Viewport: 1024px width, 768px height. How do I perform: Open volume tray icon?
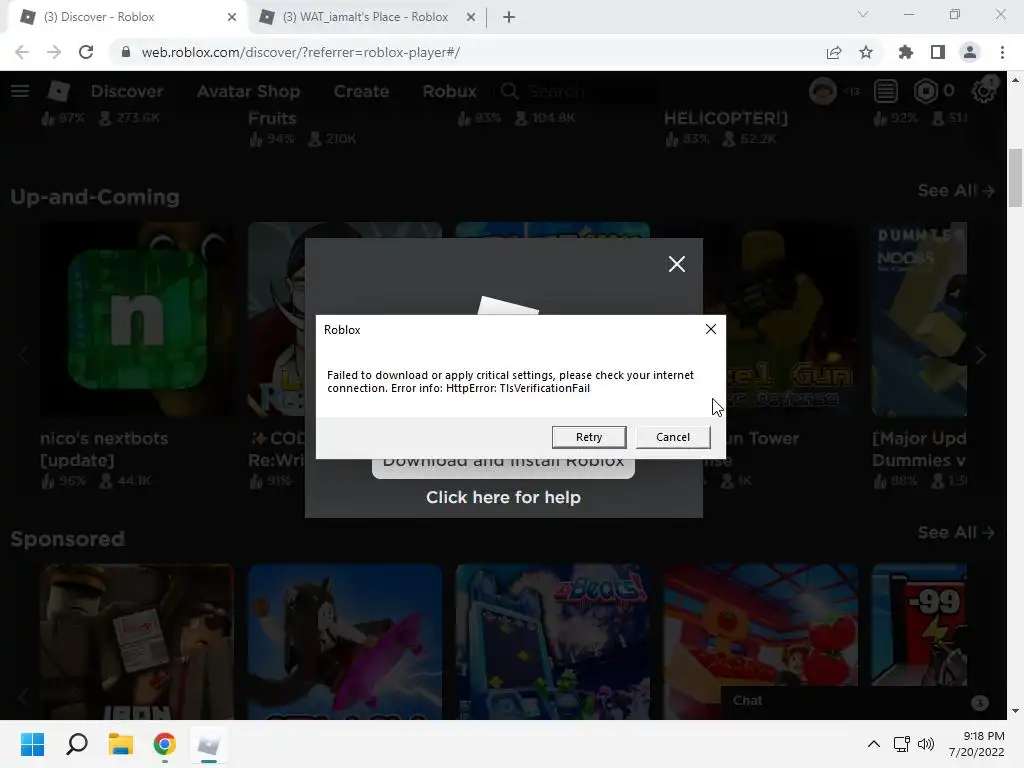[x=926, y=744]
